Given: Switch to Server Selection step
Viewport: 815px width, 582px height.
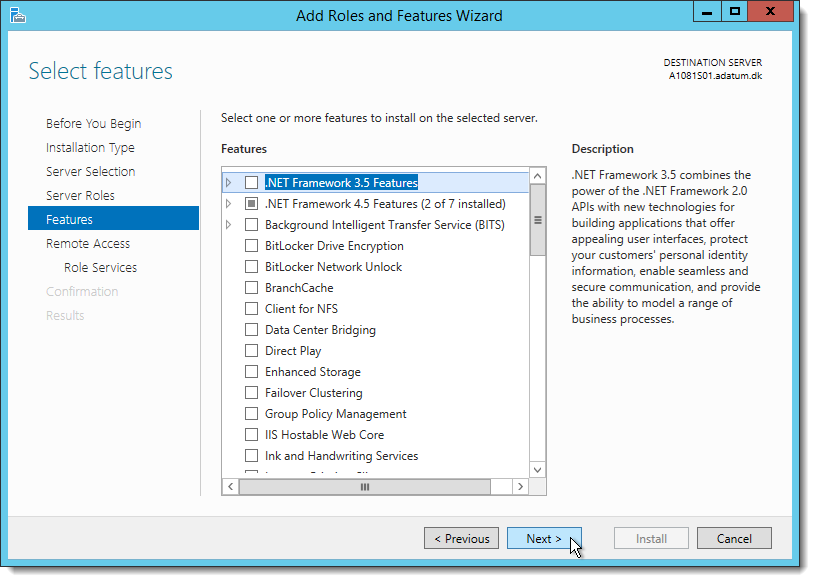Looking at the screenshot, I should [90, 171].
